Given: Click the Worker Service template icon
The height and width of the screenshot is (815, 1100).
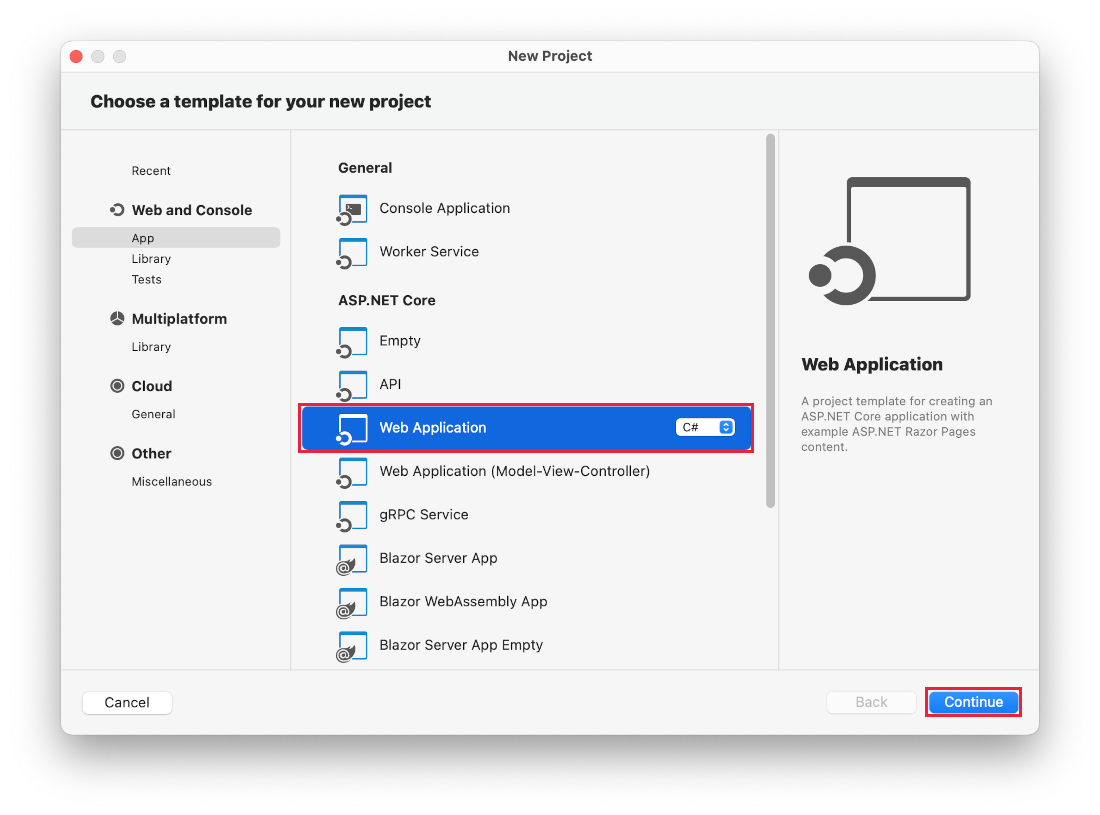Looking at the screenshot, I should tap(352, 253).
